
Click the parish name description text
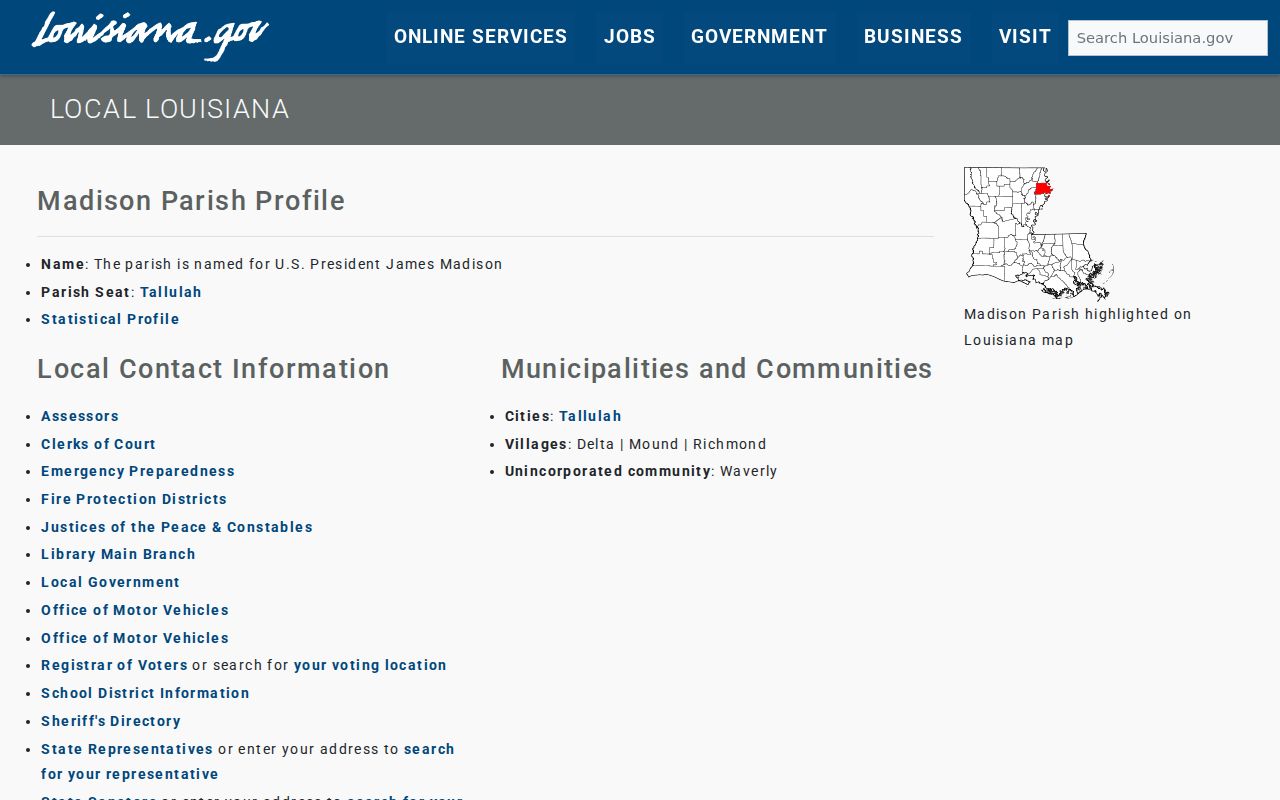tap(298, 264)
